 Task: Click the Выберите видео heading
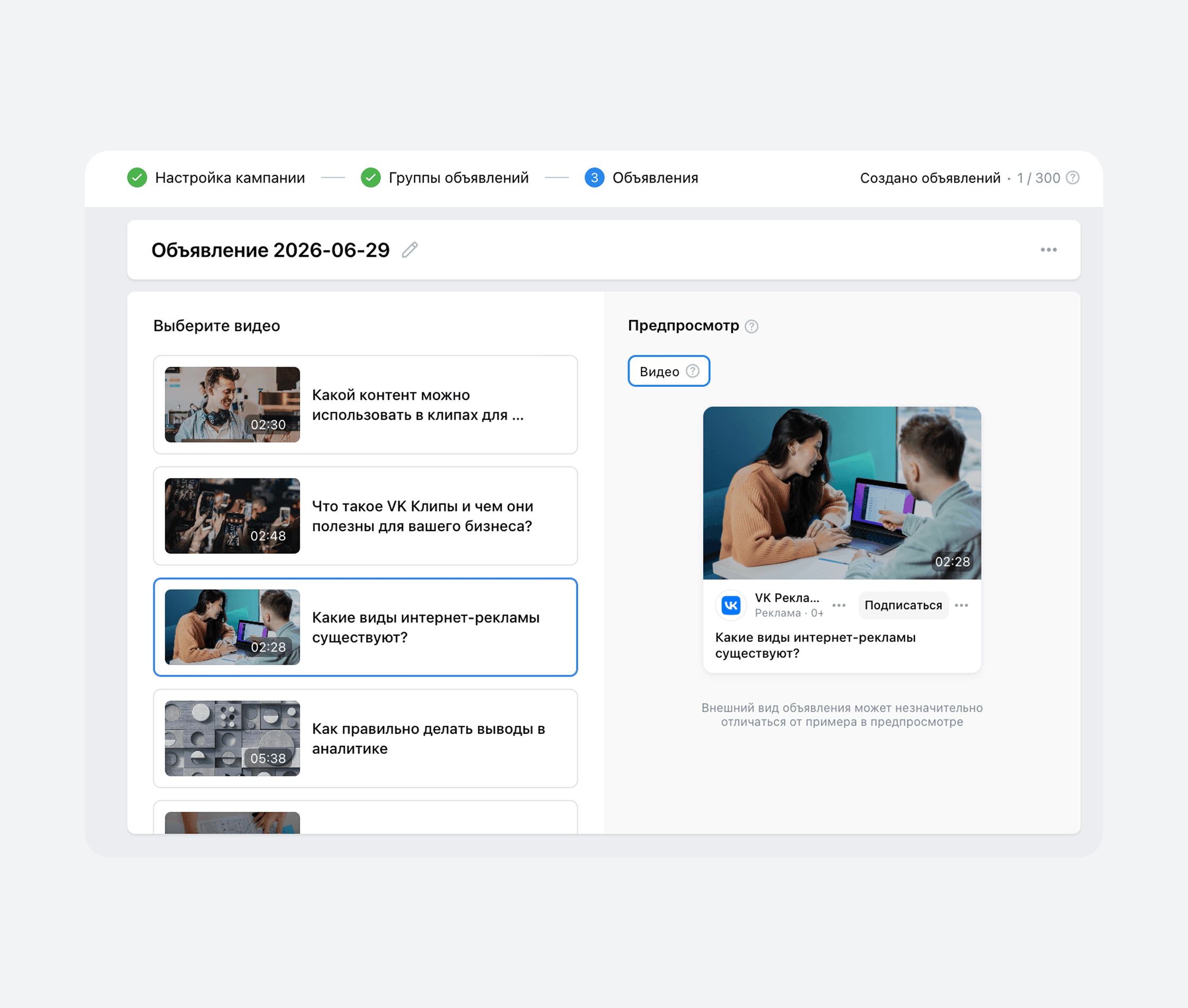pyautogui.click(x=216, y=326)
